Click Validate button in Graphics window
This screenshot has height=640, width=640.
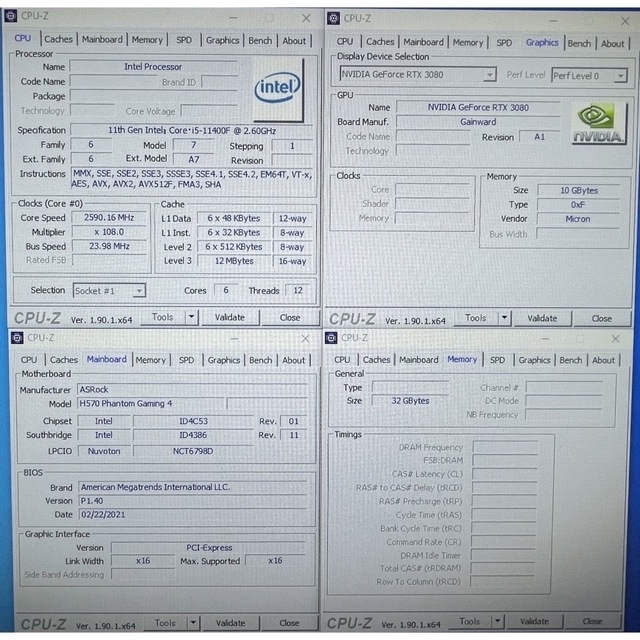coord(542,318)
